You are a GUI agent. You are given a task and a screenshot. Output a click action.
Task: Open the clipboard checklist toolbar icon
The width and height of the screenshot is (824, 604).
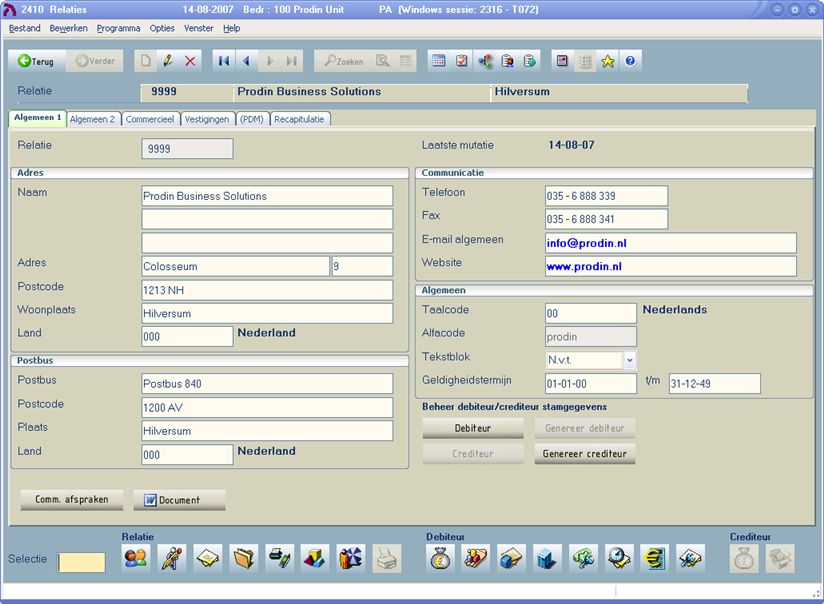pos(461,61)
